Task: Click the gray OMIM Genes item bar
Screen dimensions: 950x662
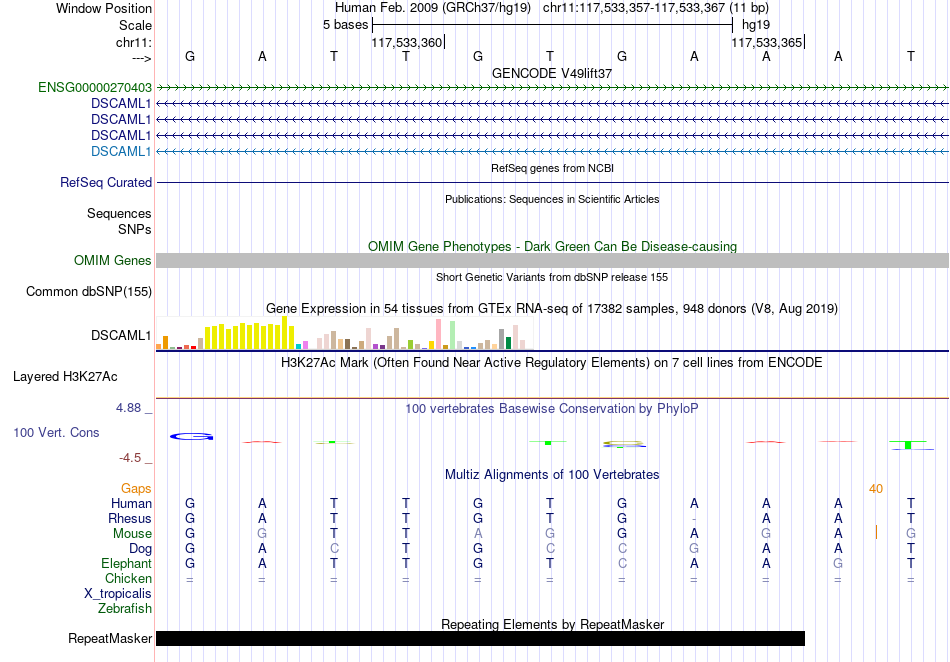Action: pyautogui.click(x=552, y=260)
